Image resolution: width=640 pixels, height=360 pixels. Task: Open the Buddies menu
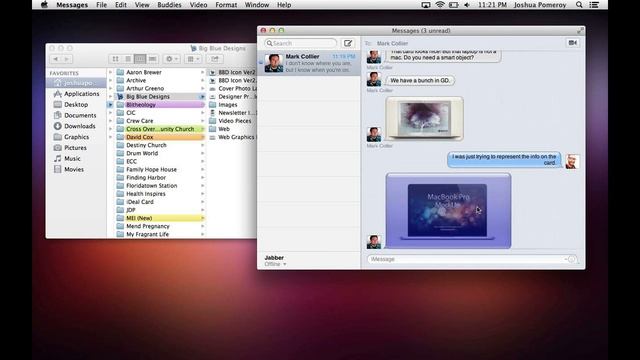(x=169, y=5)
